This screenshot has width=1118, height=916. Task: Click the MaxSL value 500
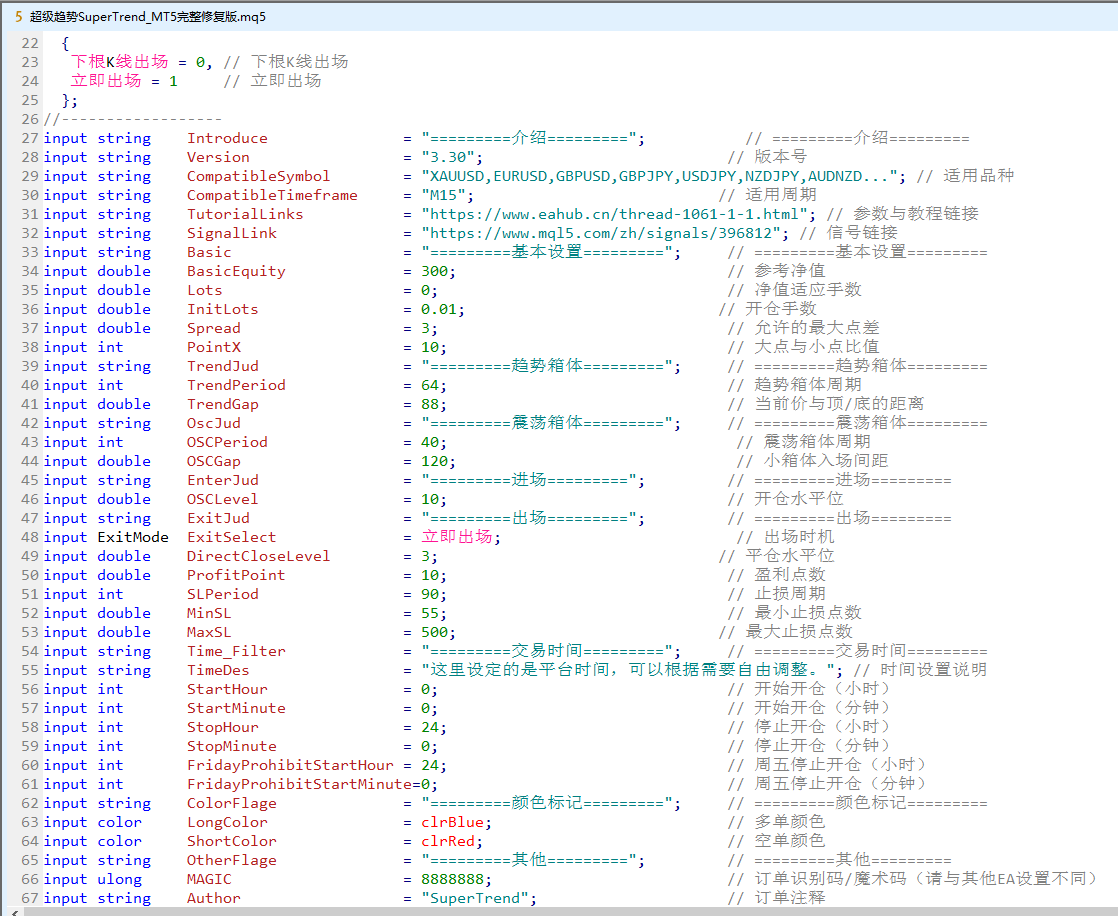(x=434, y=632)
